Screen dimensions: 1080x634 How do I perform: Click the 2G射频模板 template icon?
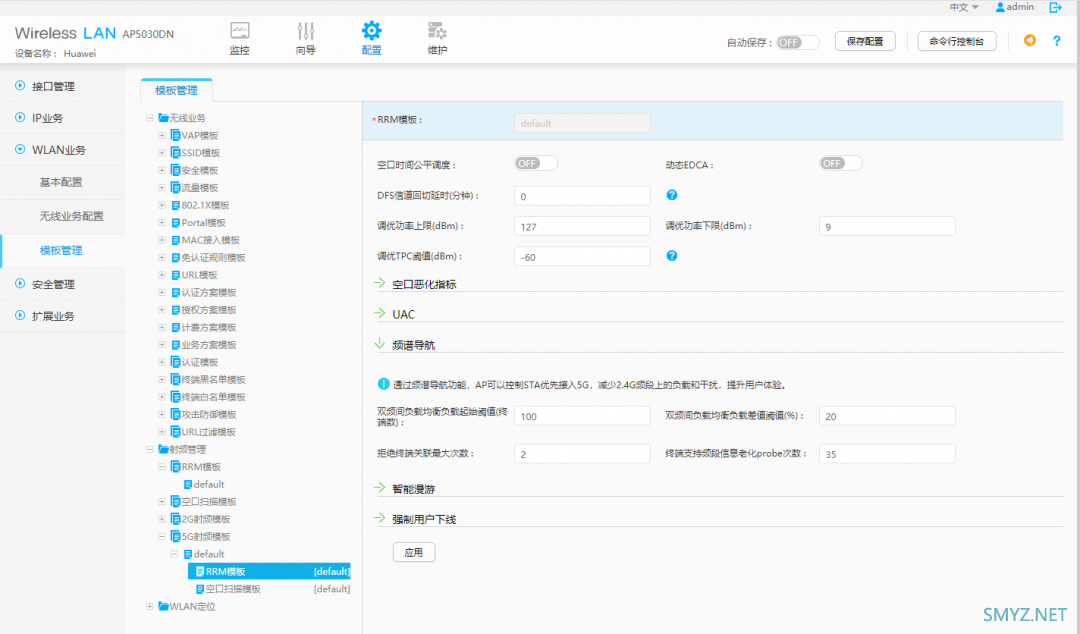click(176, 519)
